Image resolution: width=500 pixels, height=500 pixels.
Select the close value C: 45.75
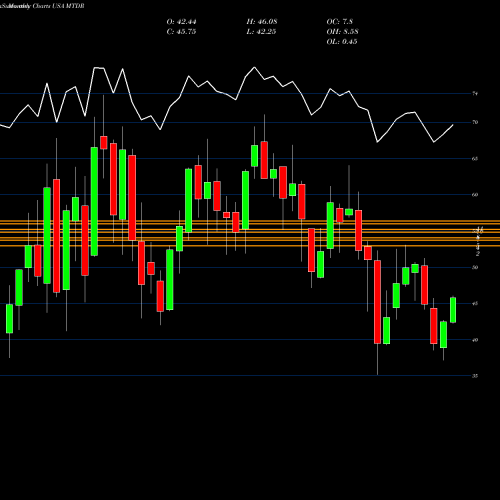[181, 32]
